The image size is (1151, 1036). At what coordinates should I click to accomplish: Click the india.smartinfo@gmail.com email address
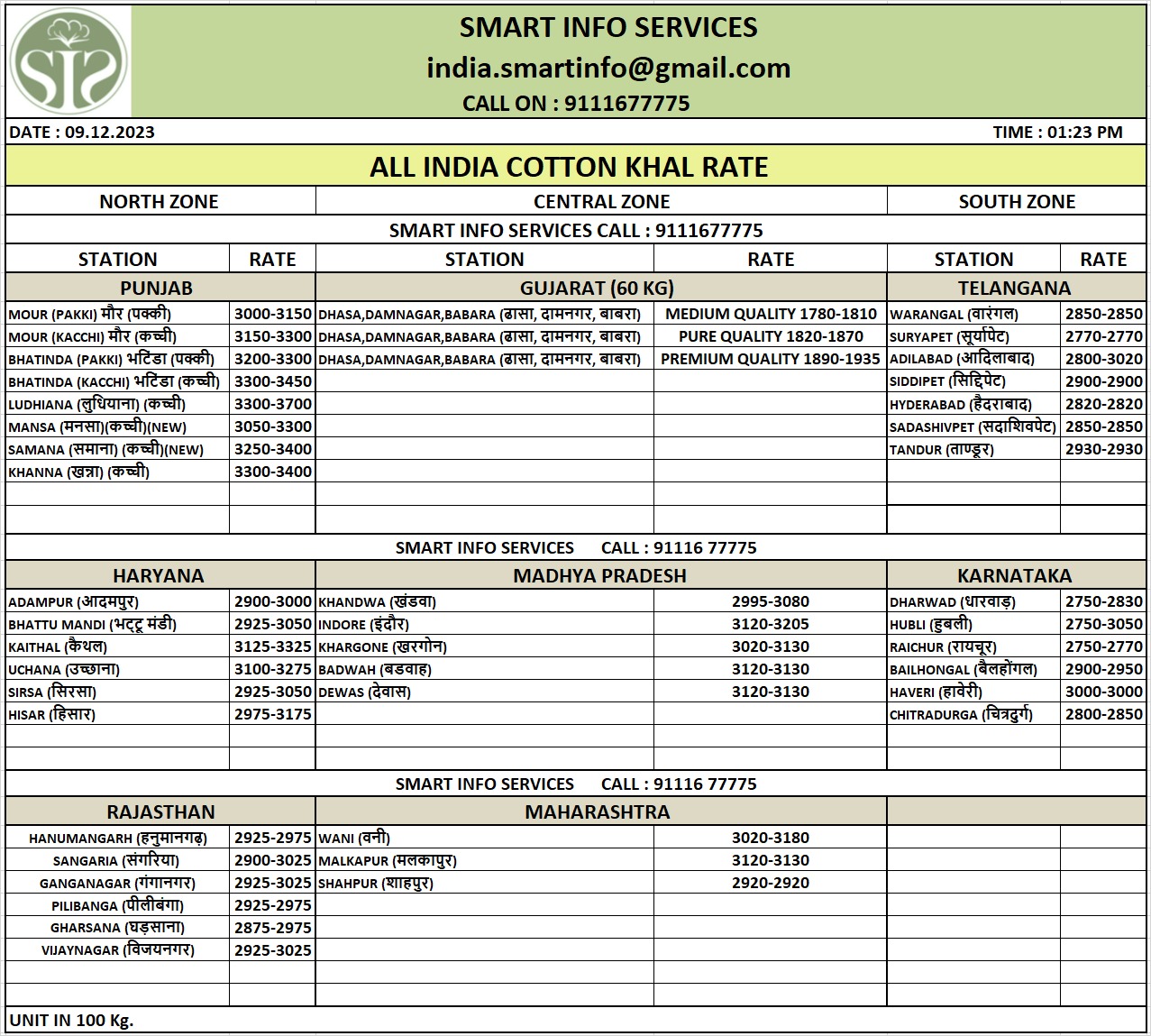point(608,69)
